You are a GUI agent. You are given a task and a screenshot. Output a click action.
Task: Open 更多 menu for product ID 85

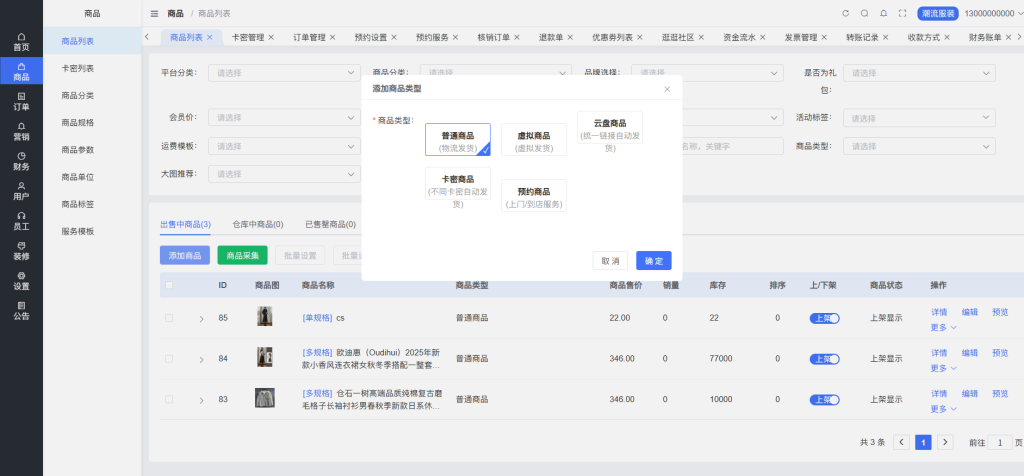(944, 327)
